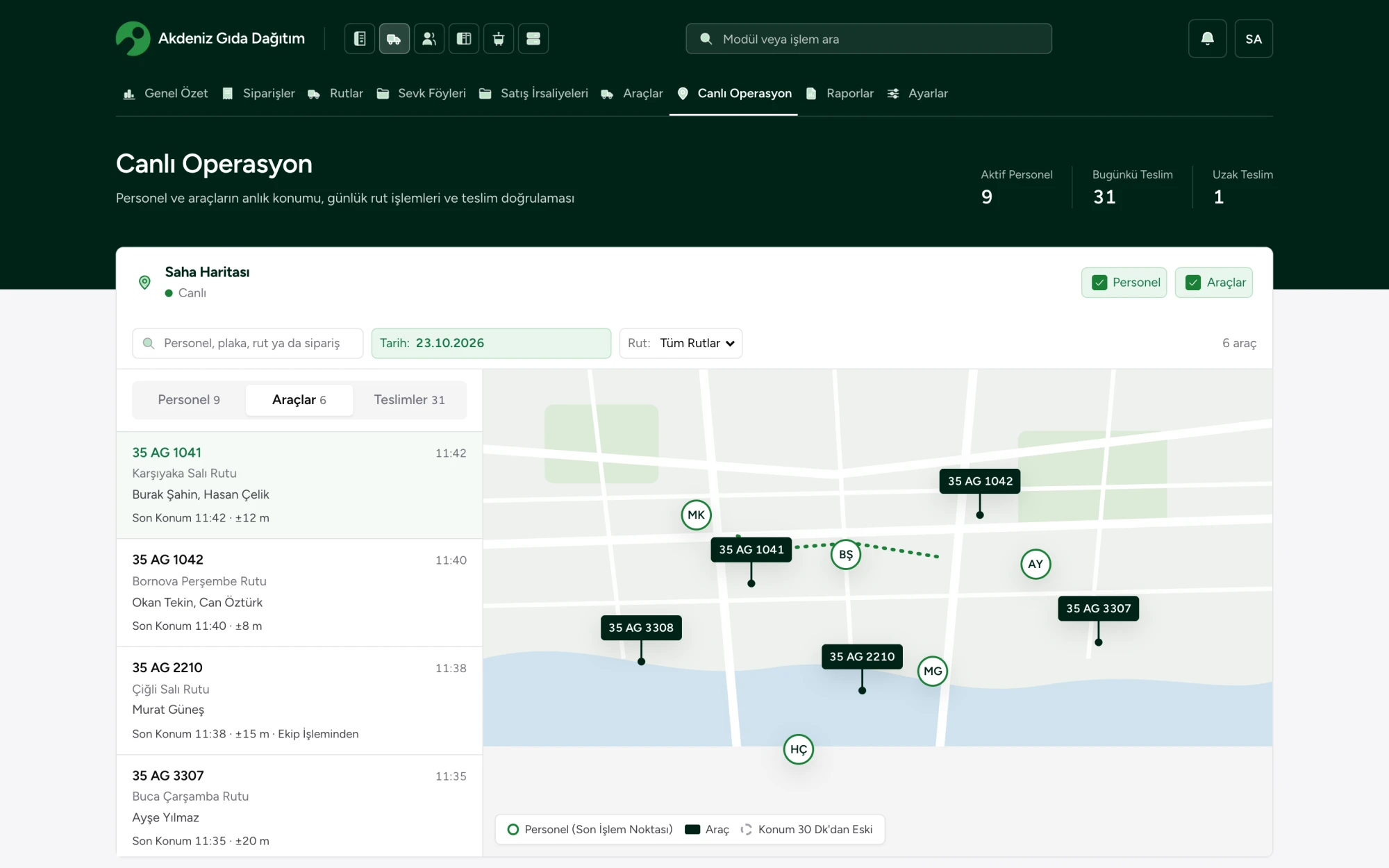
Task: Focus the Modül veya işlem ara search box
Action: click(x=869, y=39)
